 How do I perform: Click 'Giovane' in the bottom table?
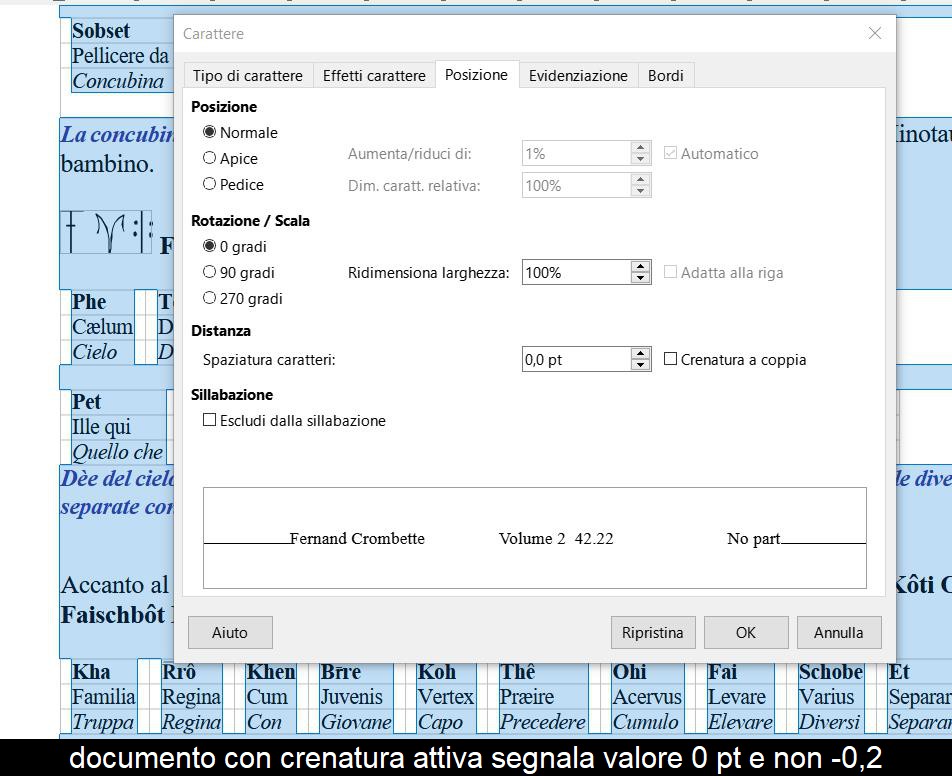click(x=356, y=723)
